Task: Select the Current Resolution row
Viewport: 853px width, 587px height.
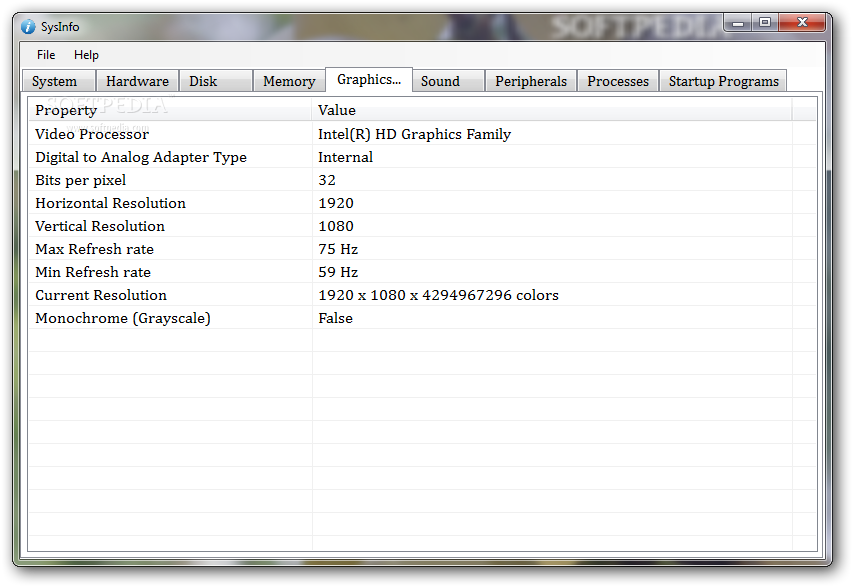Action: 422,295
